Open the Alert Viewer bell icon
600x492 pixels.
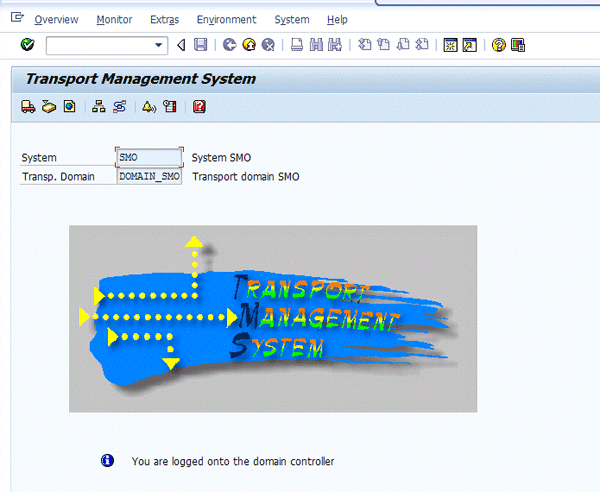tap(149, 106)
